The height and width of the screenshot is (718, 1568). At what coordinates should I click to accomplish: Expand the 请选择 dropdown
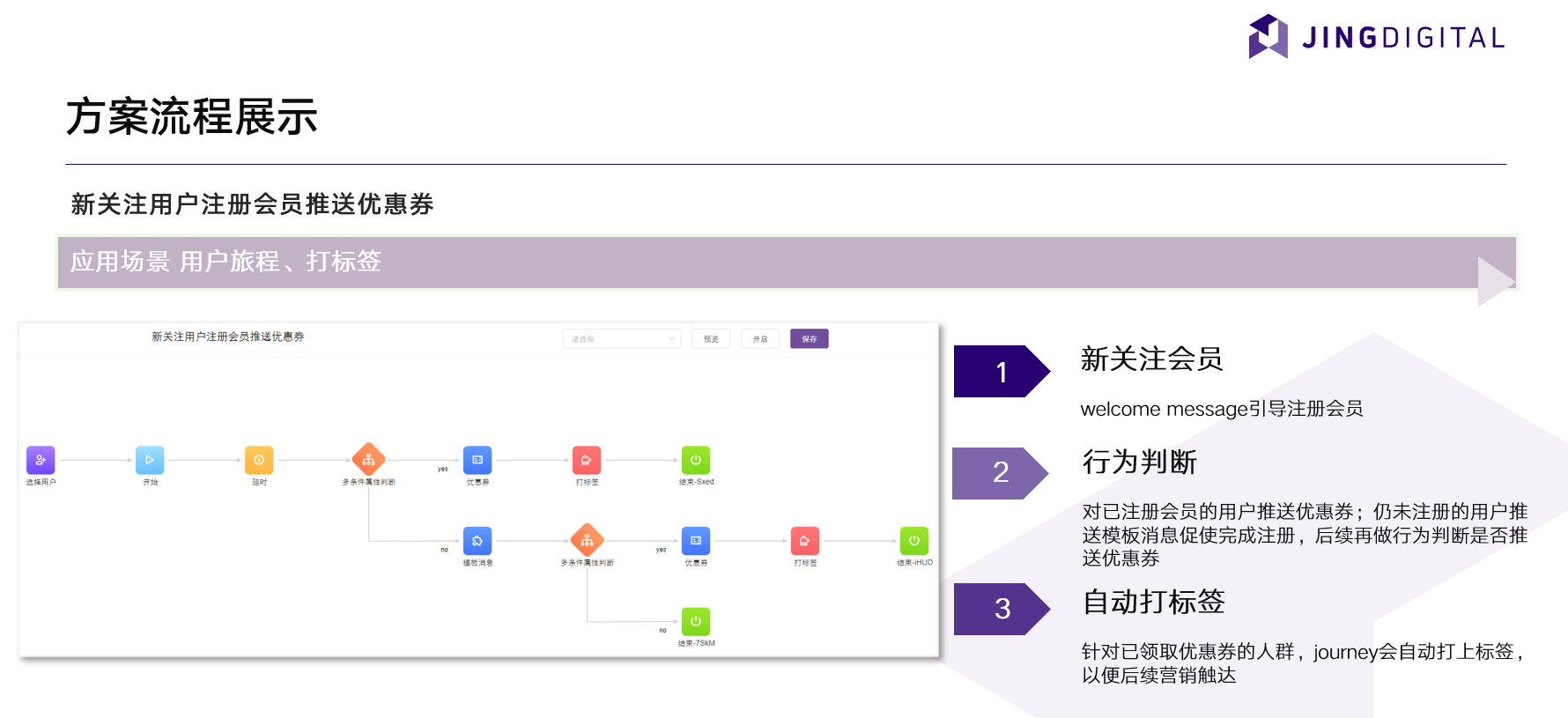[x=622, y=339]
